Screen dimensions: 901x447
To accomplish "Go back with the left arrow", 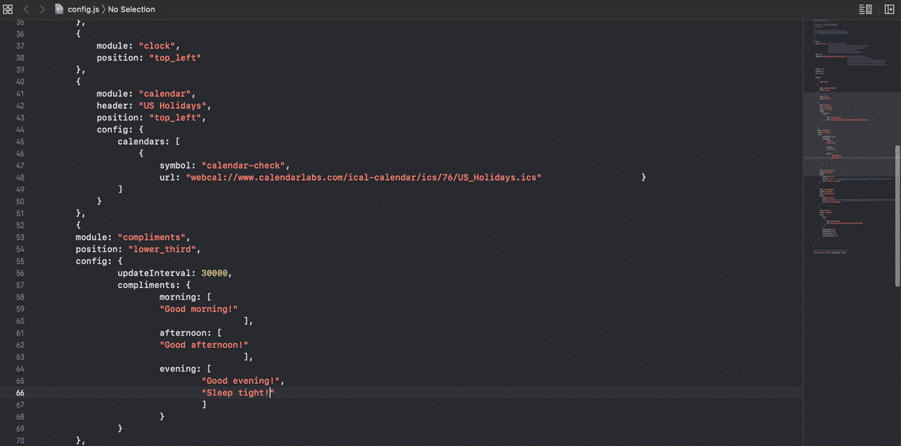I will (26, 9).
